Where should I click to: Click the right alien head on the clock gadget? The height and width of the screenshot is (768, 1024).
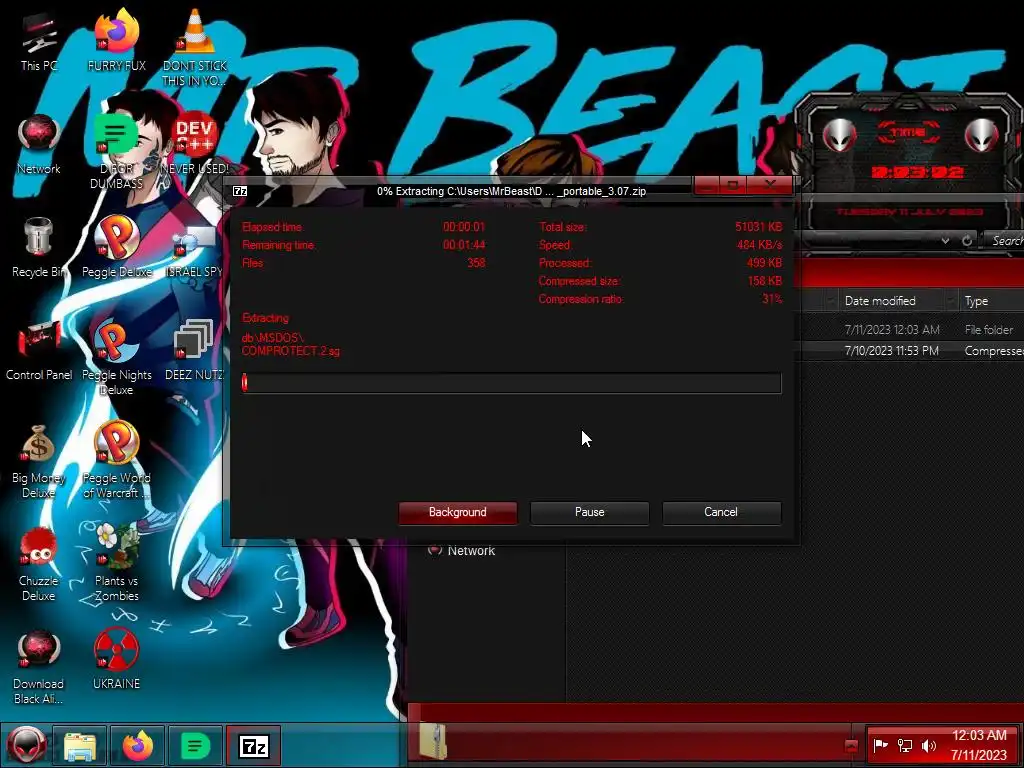pos(981,136)
